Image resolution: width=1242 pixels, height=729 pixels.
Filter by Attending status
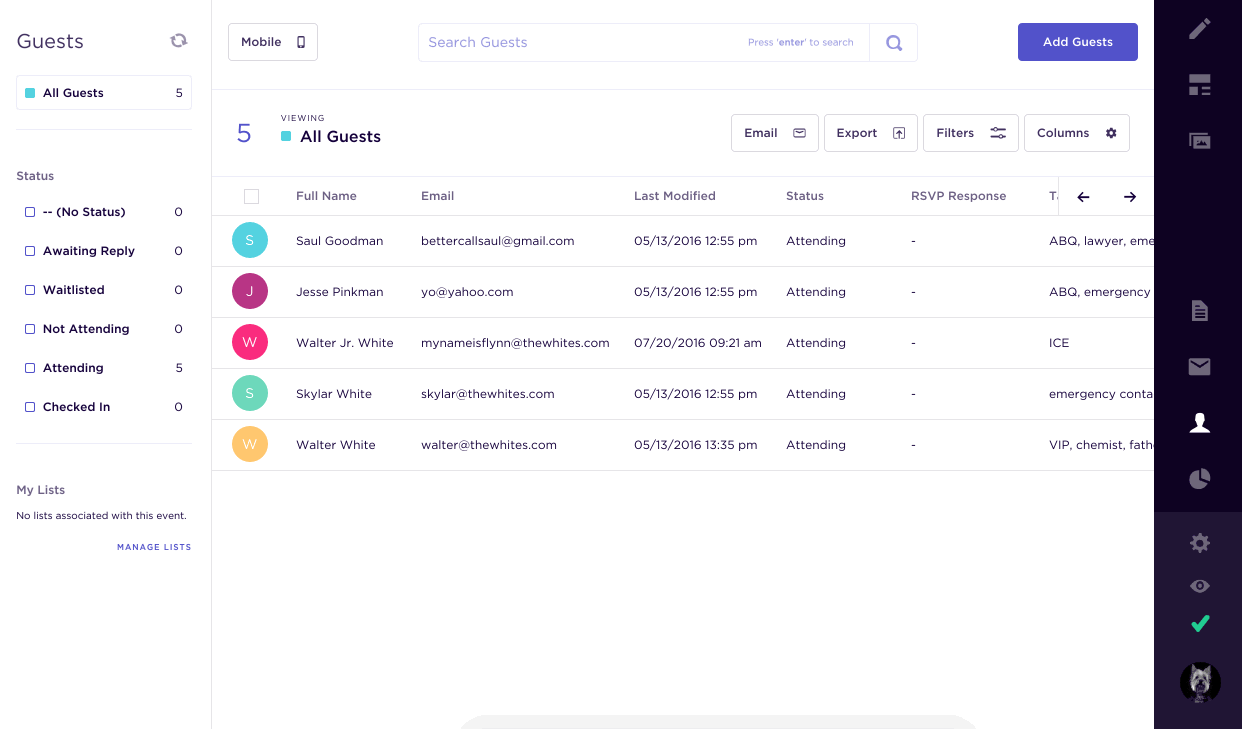pos(104,368)
